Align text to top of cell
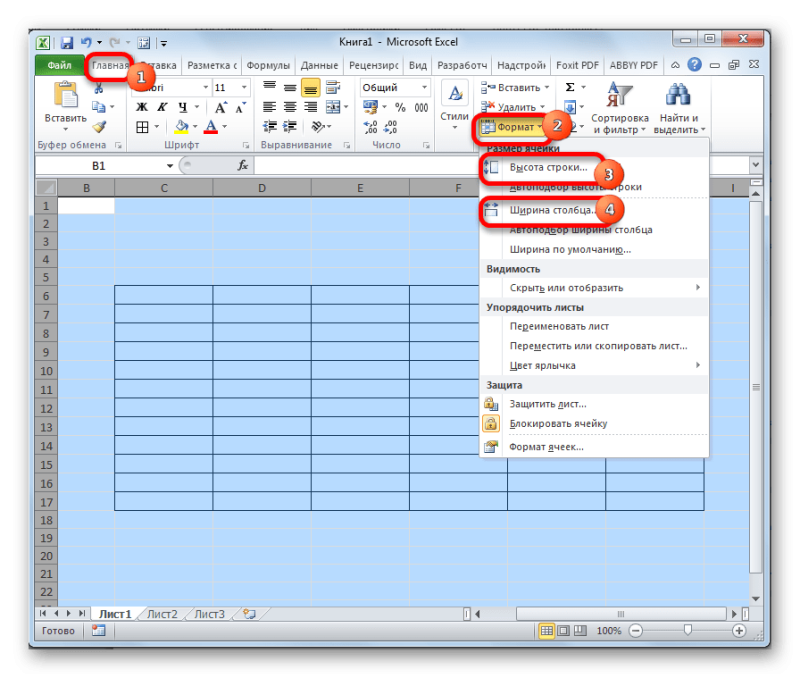The height and width of the screenshot is (678, 800). 269,87
